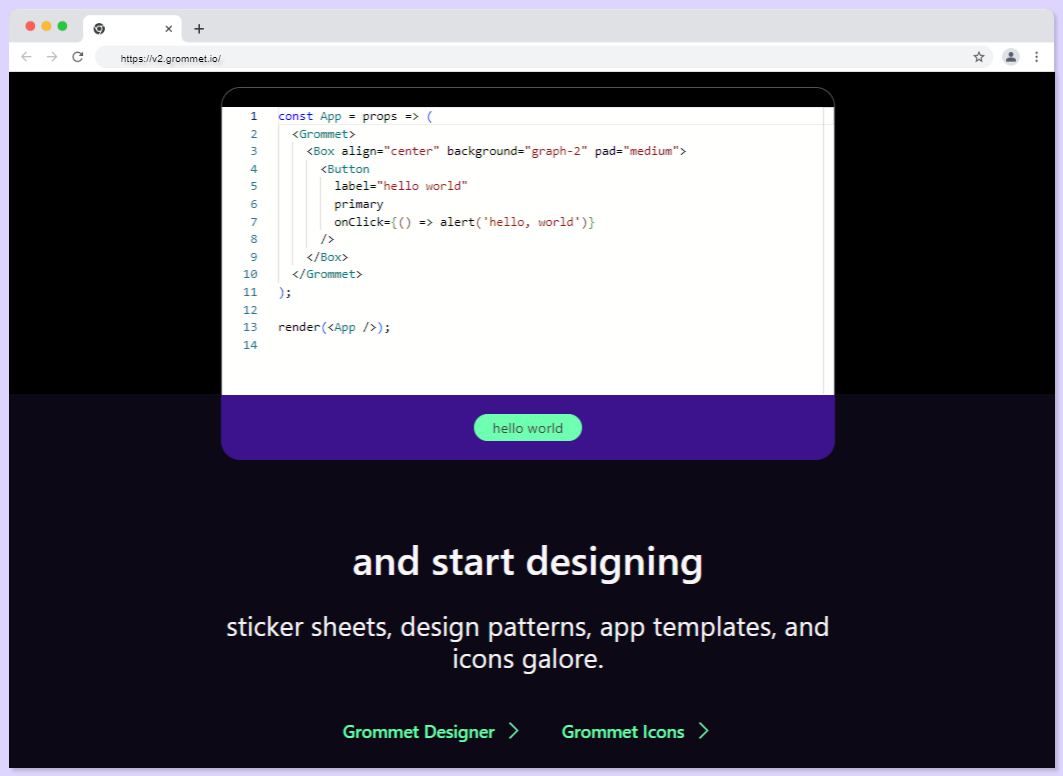Open the browser profile avatar

pos(1011,57)
